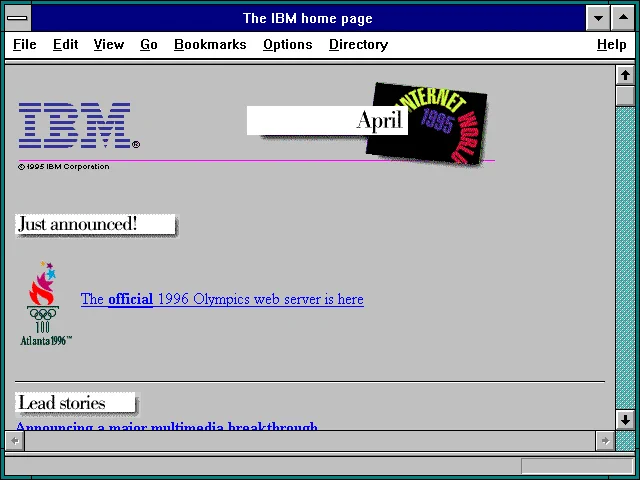Viewport: 640px width, 480px height.
Task: Click the "1995 IBM Corporation" copyright text
Action: (x=64, y=167)
